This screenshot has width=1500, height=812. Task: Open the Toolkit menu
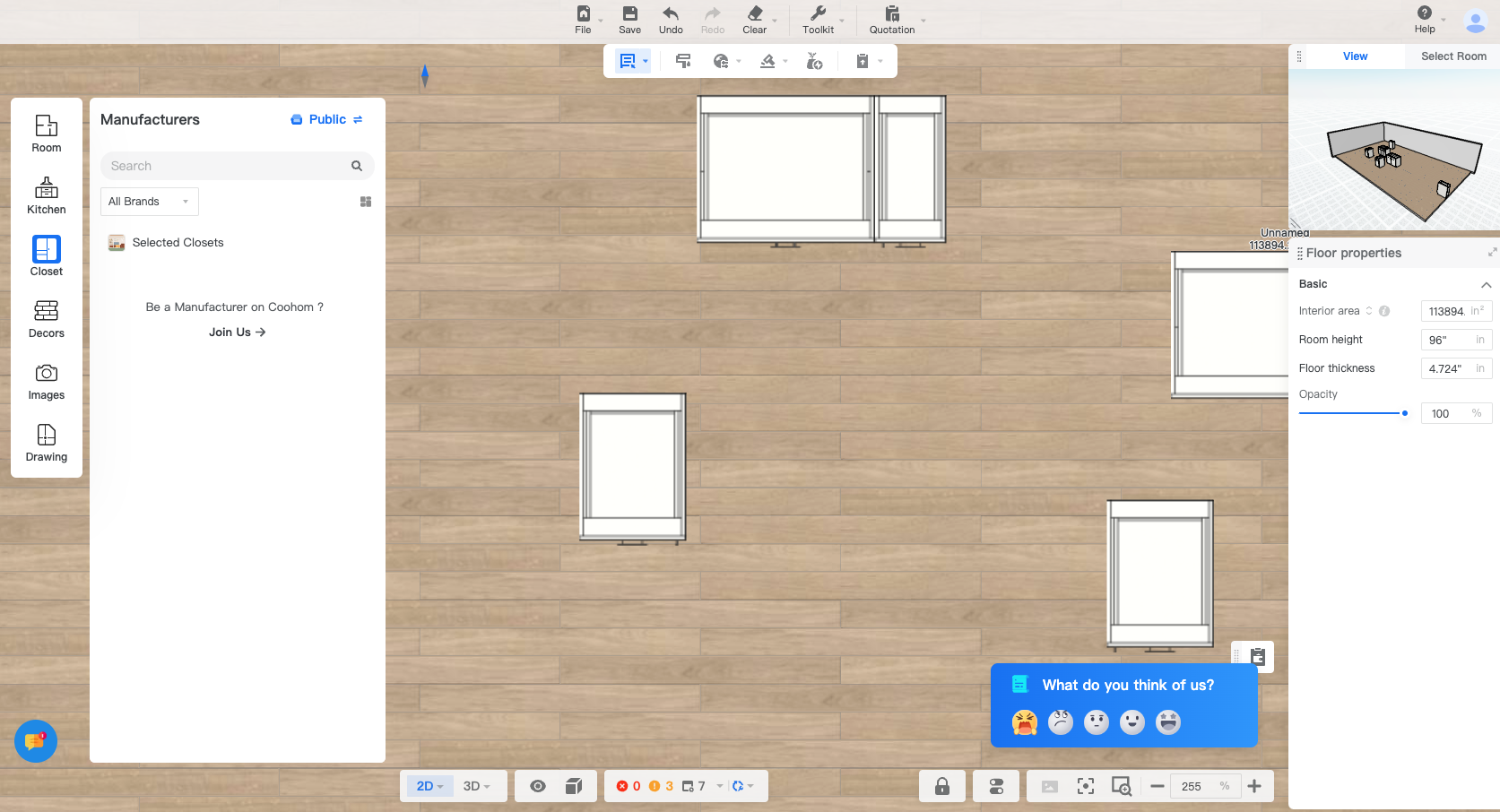pos(818,19)
